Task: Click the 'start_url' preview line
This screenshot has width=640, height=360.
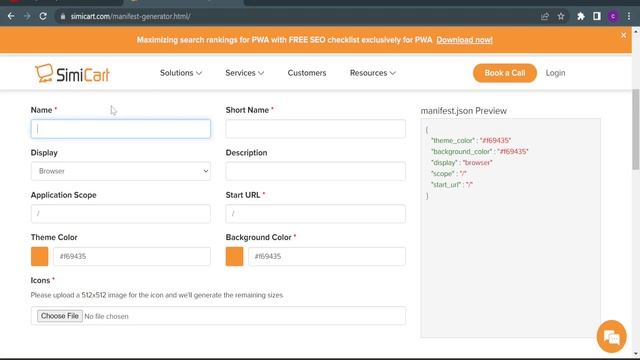Action: (x=452, y=184)
